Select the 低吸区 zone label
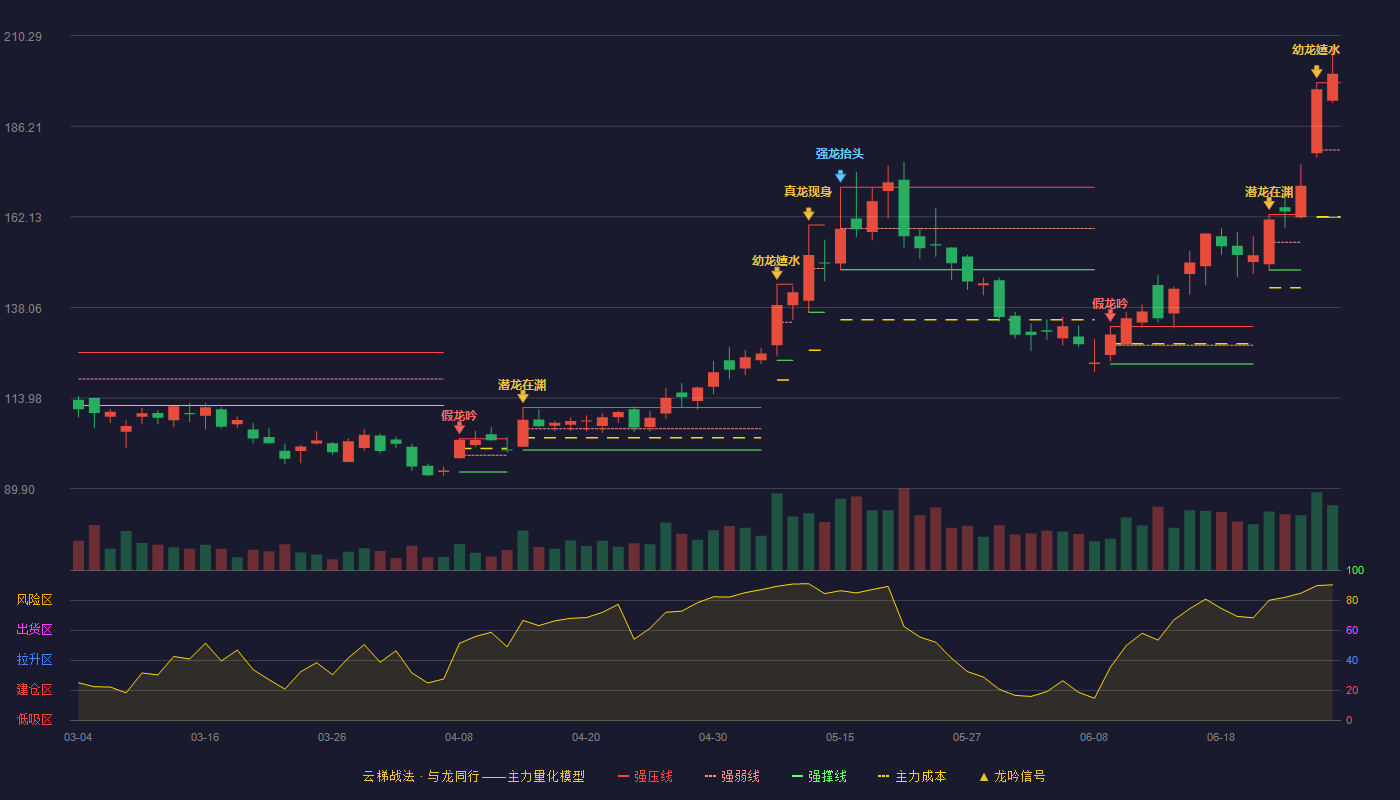 34,719
